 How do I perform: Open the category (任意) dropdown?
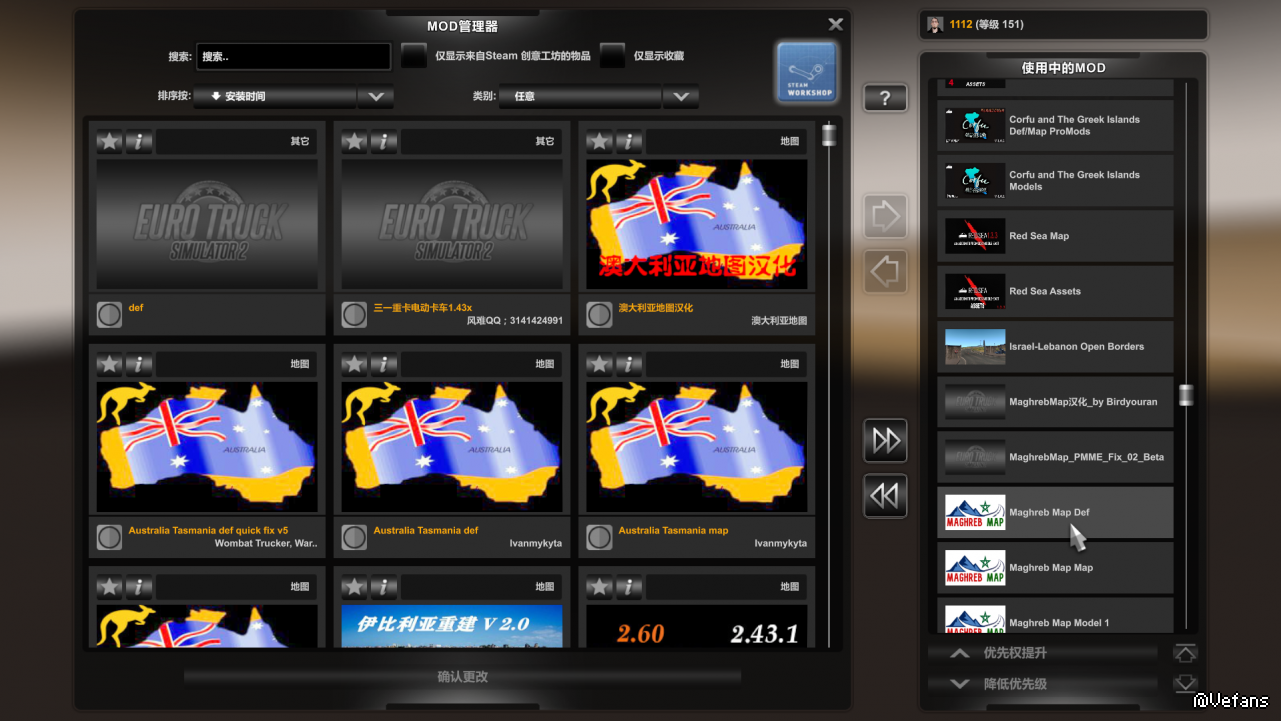click(x=580, y=97)
